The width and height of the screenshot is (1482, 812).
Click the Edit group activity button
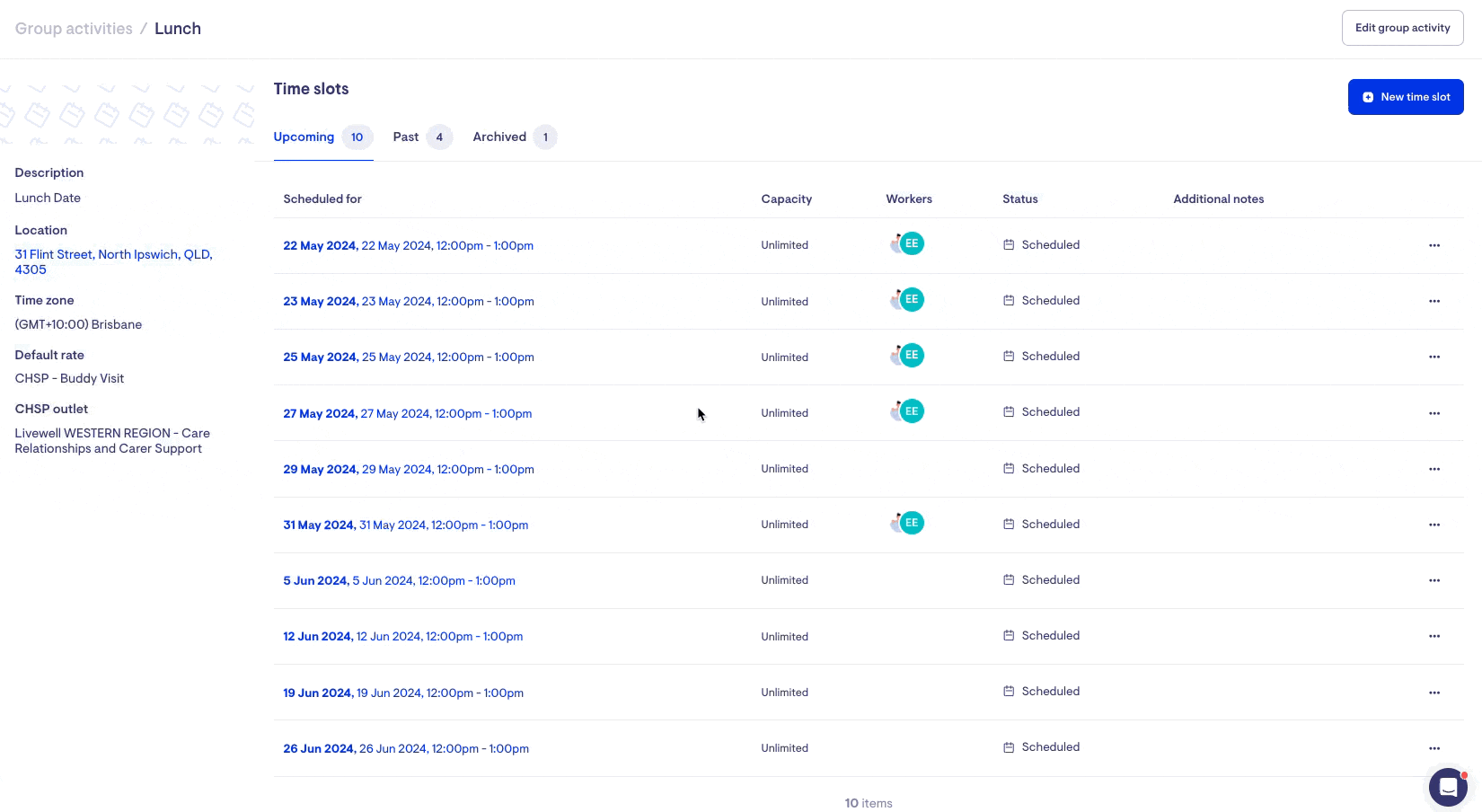1402,28
